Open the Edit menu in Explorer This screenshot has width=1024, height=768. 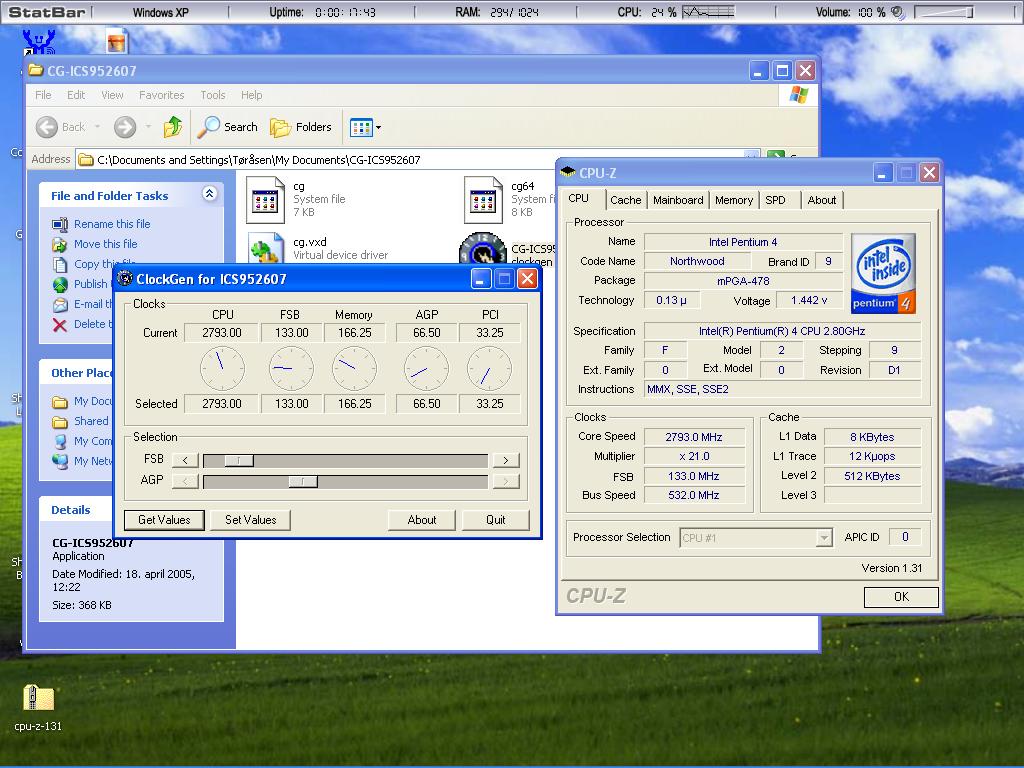click(76, 95)
